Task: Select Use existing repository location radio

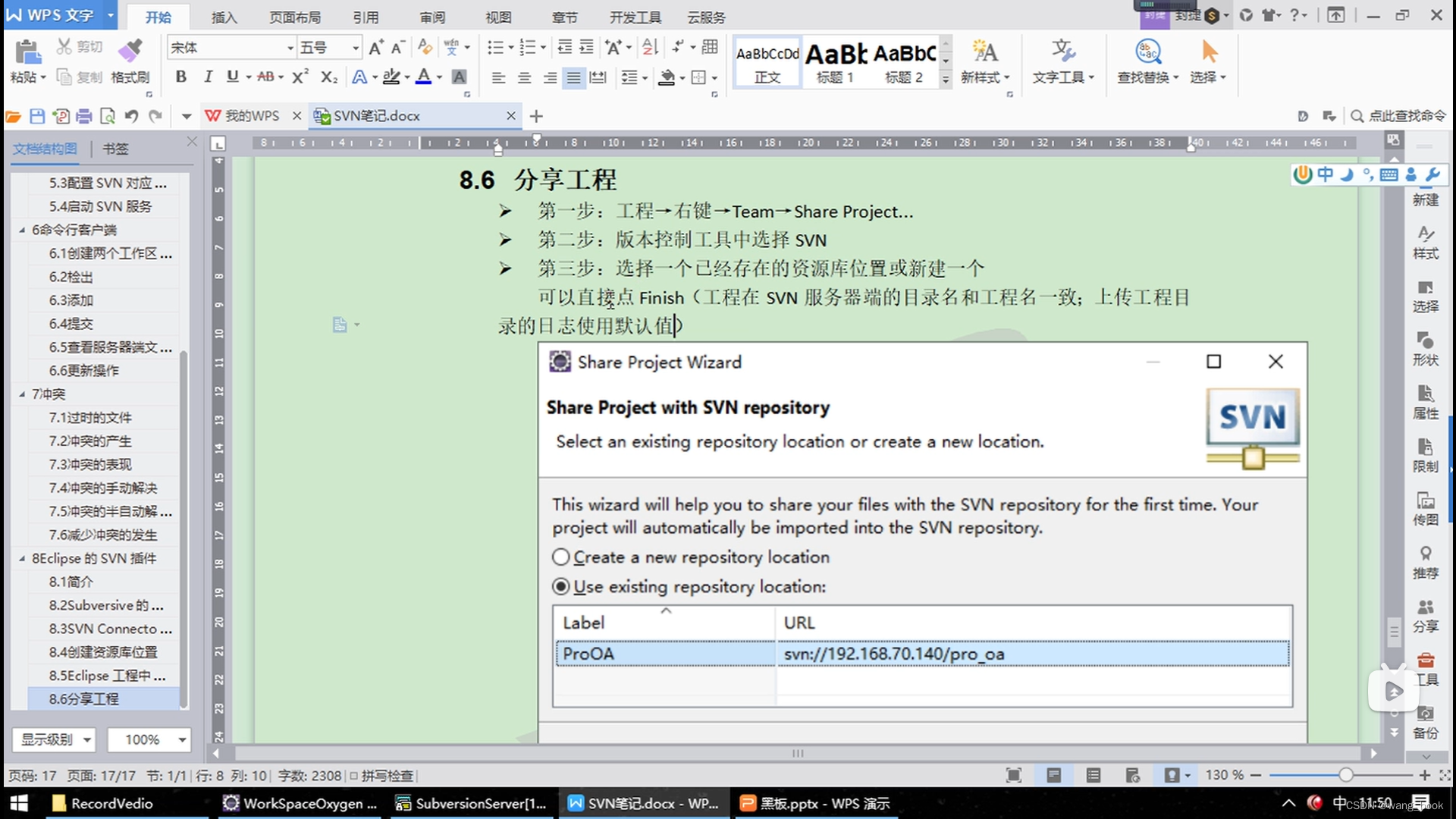Action: pyautogui.click(x=560, y=587)
